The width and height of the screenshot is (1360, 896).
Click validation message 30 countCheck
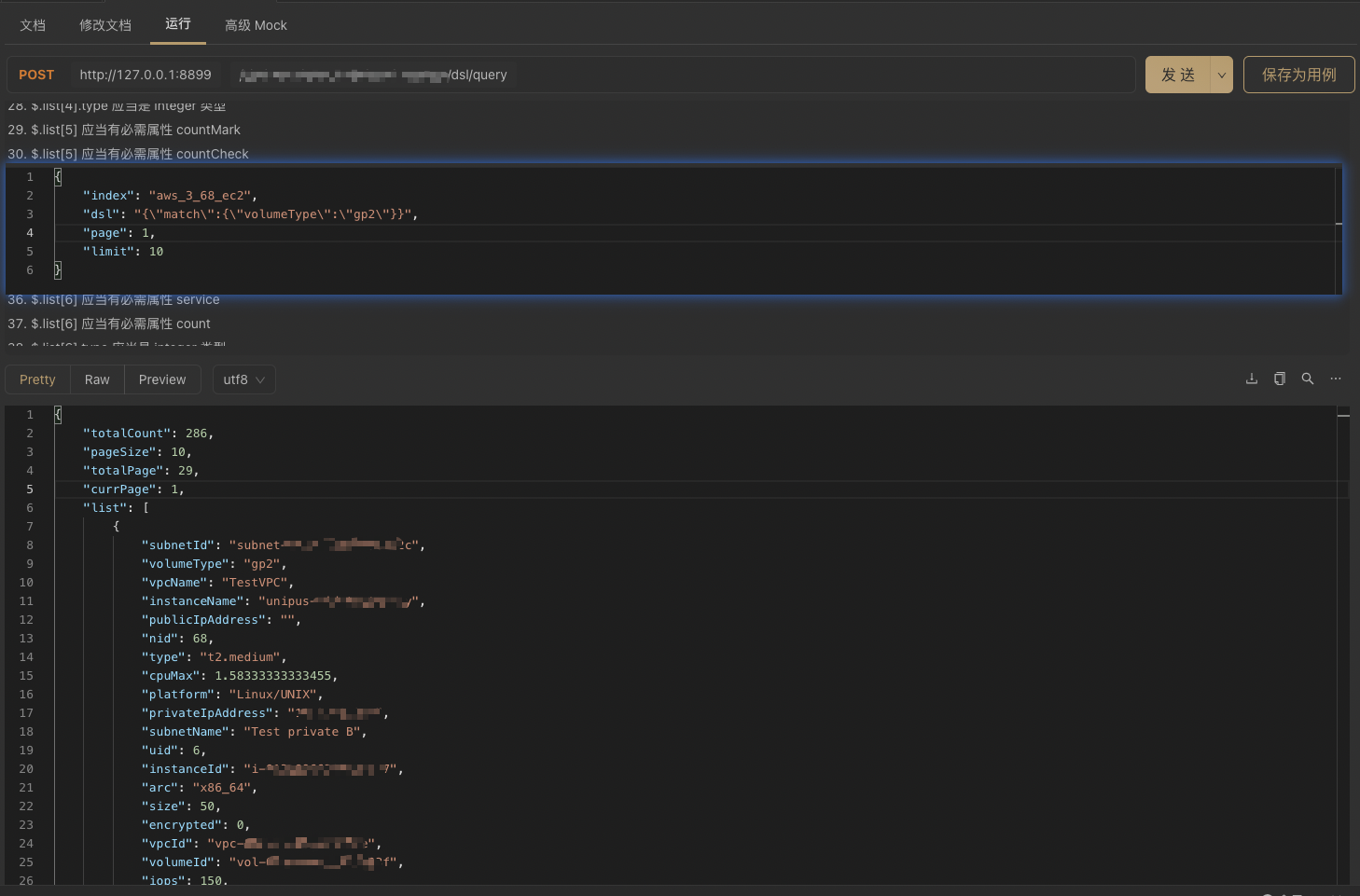pos(128,154)
